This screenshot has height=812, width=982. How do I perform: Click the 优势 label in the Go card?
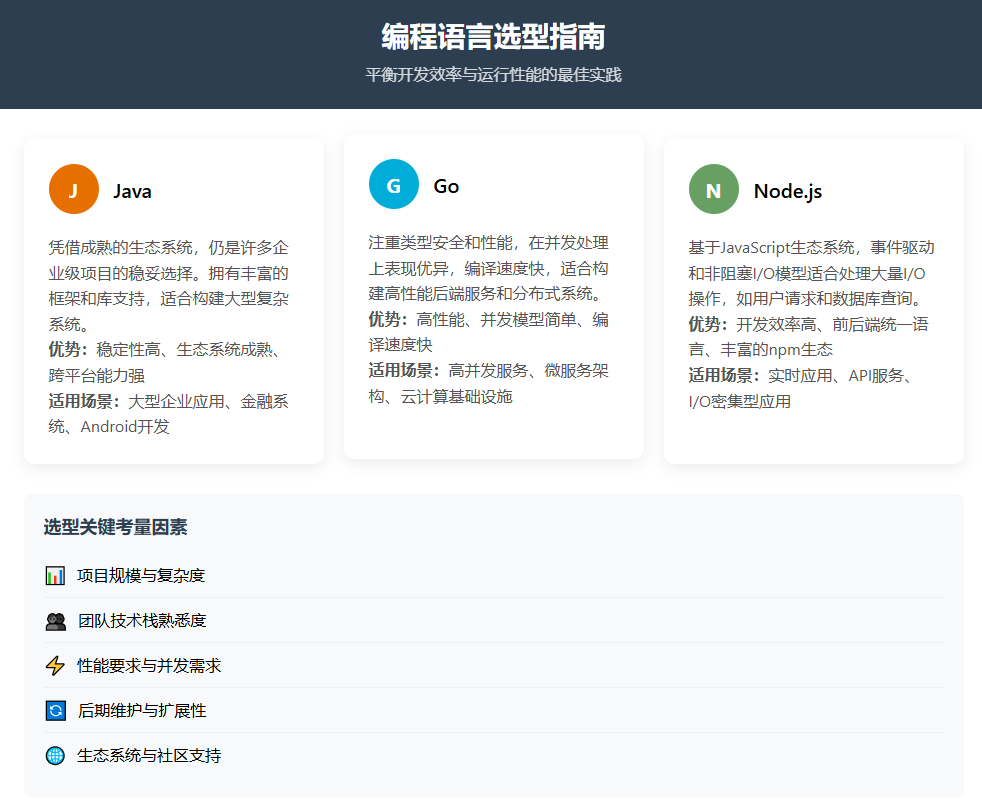[x=388, y=319]
